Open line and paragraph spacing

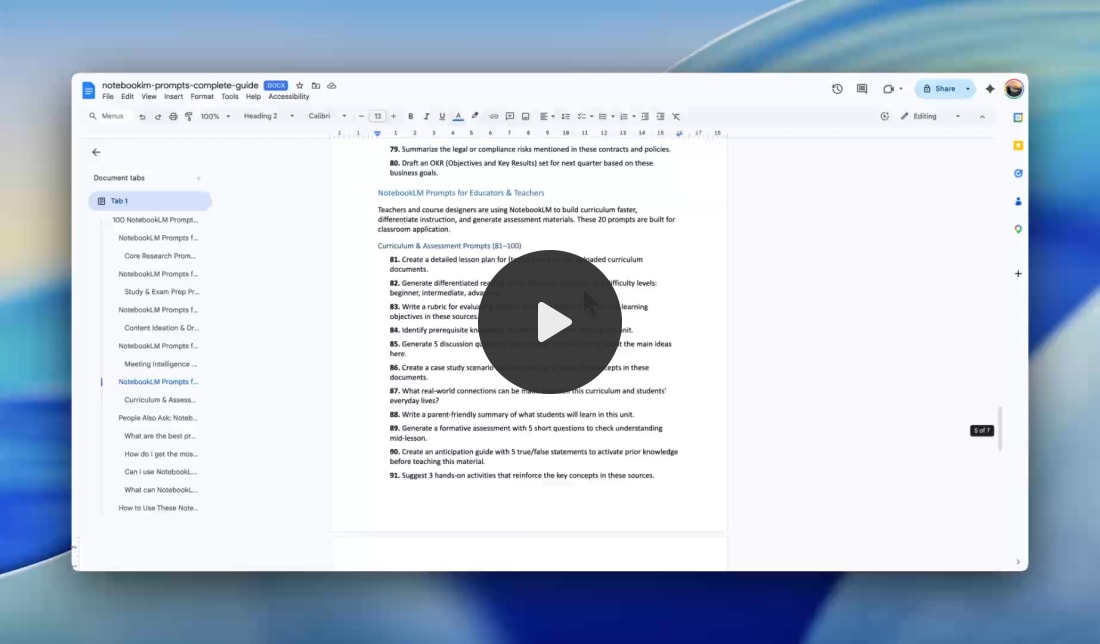pos(565,116)
